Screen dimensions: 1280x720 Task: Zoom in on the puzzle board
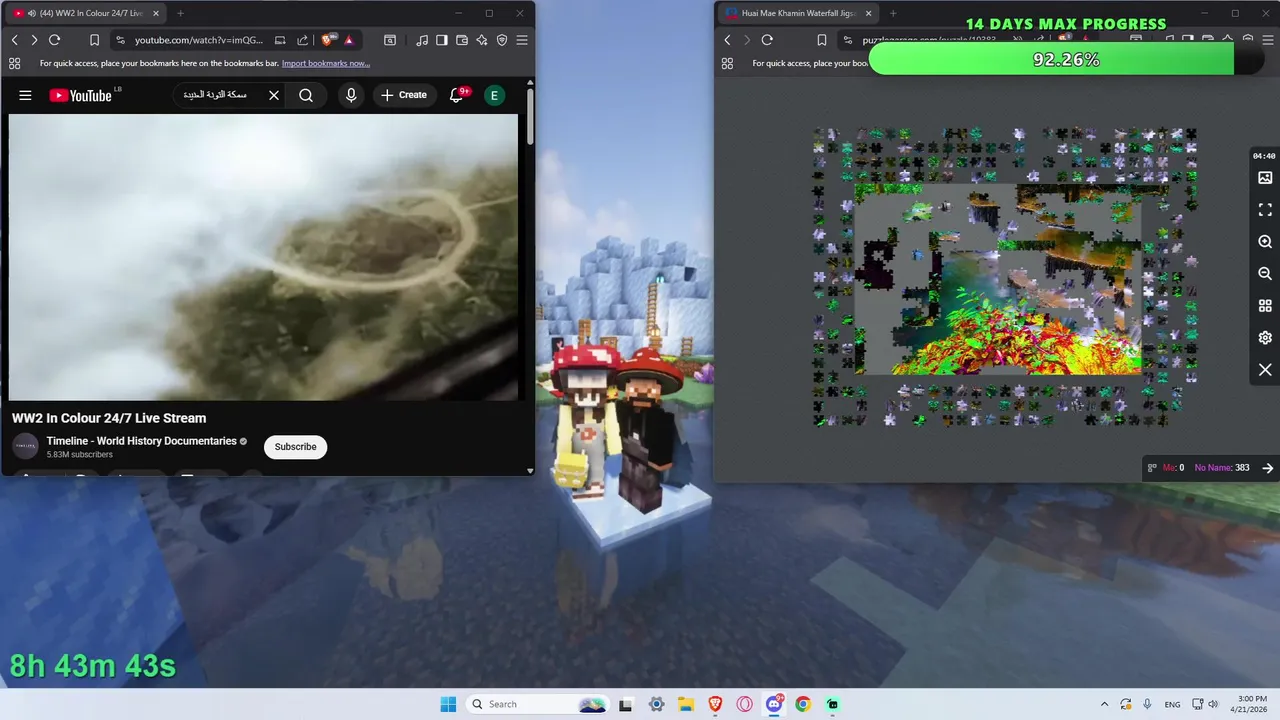coord(1265,242)
